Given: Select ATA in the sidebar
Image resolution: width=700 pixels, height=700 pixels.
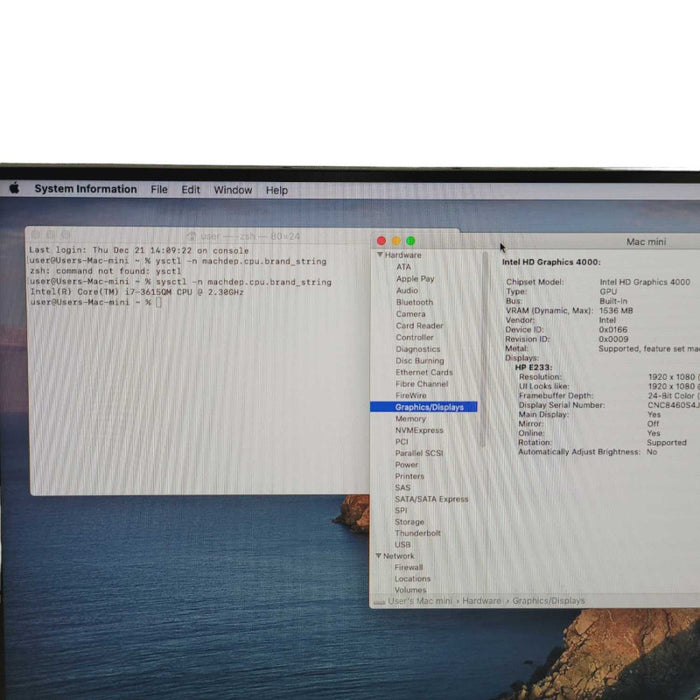Looking at the screenshot, I should tap(404, 267).
